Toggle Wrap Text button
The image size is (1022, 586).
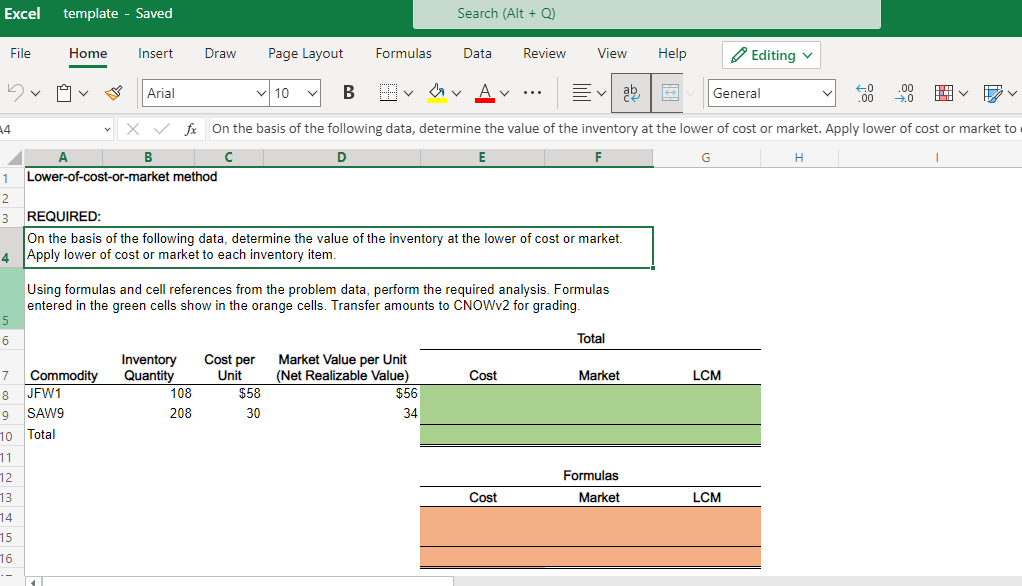click(633, 93)
